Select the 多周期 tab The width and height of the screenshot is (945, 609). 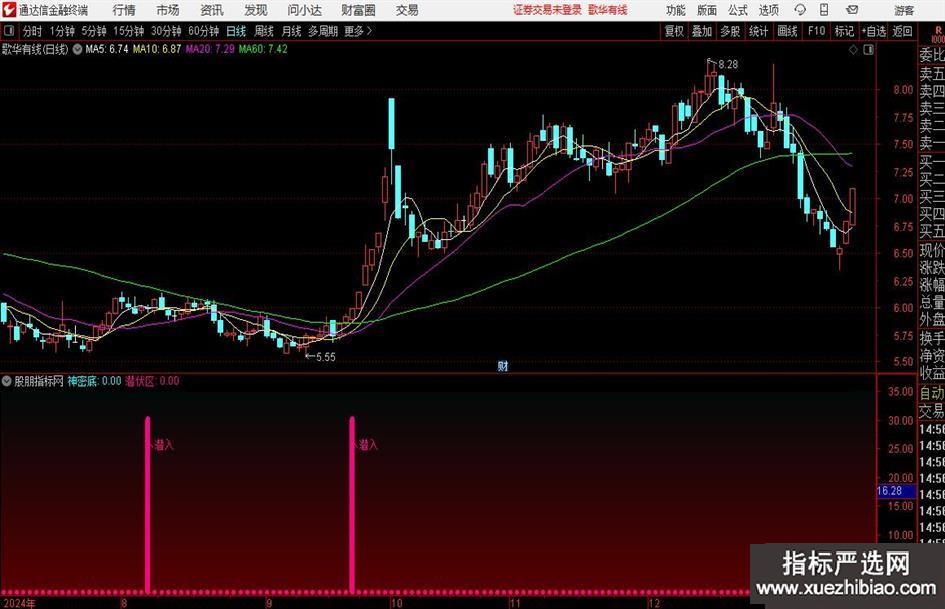(322, 31)
